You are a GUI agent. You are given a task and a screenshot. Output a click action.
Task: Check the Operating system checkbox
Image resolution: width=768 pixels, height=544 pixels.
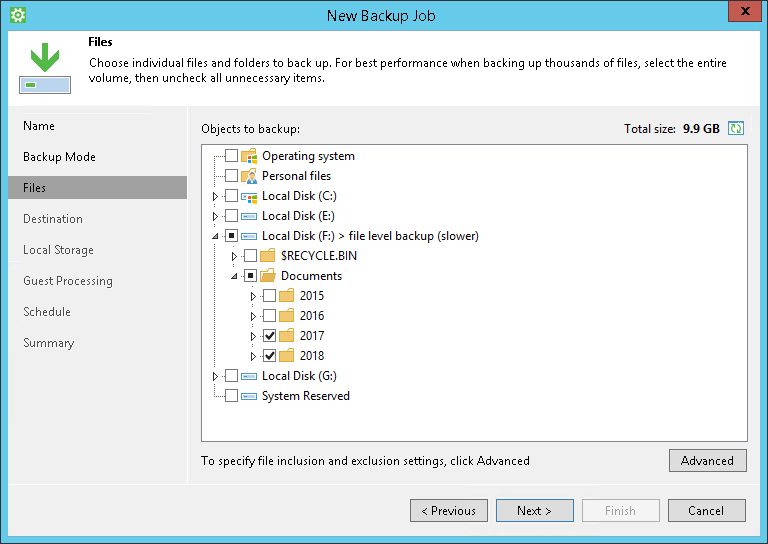pyautogui.click(x=231, y=156)
